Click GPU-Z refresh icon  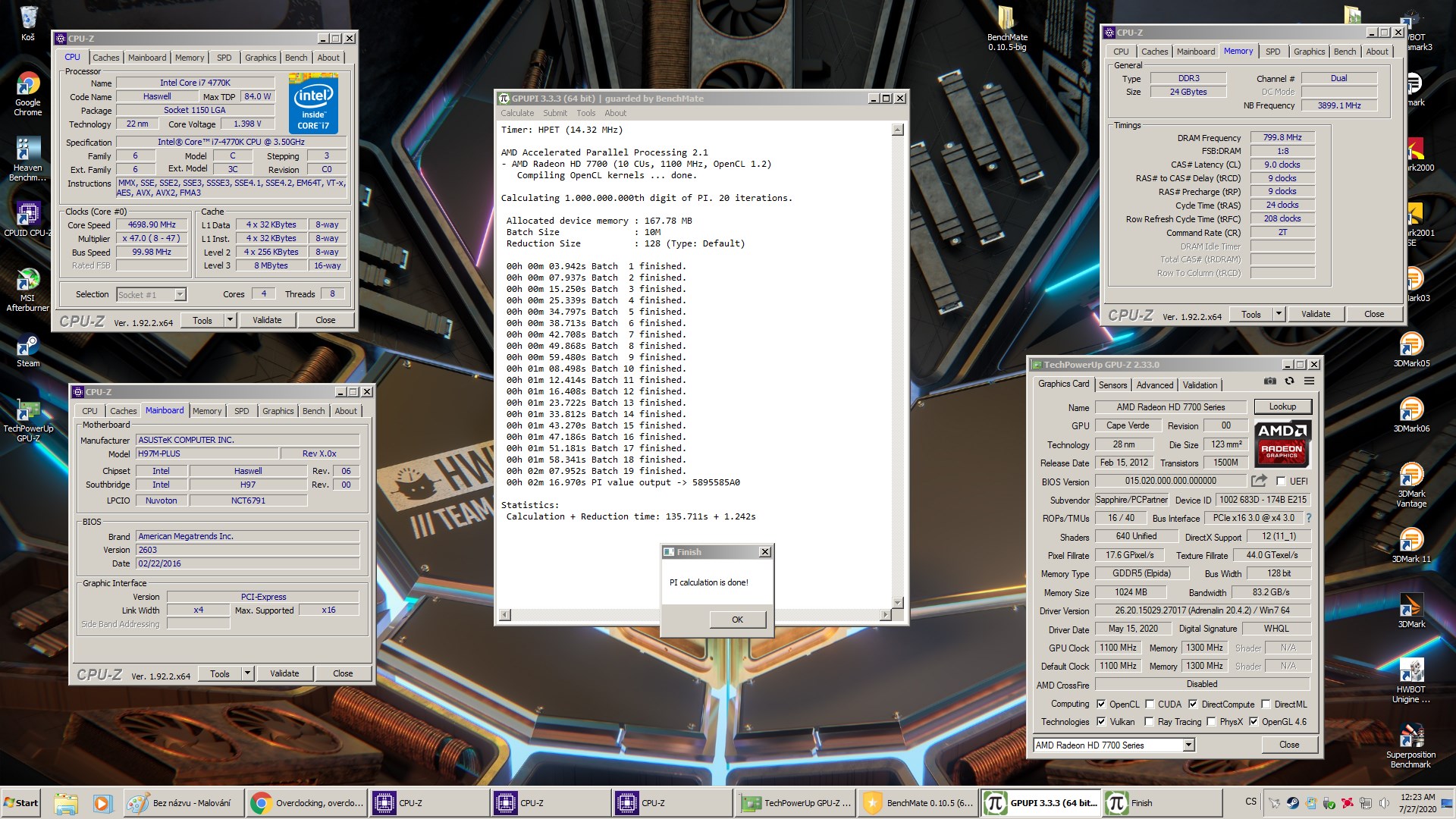(x=1289, y=381)
